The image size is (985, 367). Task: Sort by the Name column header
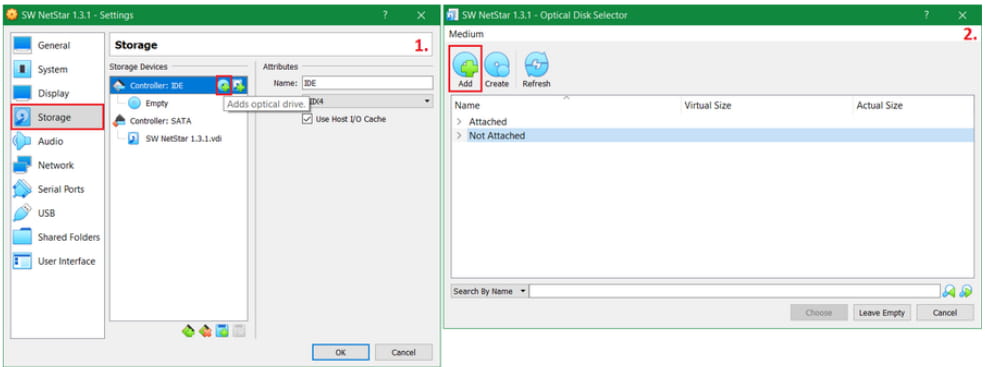pyautogui.click(x=566, y=106)
